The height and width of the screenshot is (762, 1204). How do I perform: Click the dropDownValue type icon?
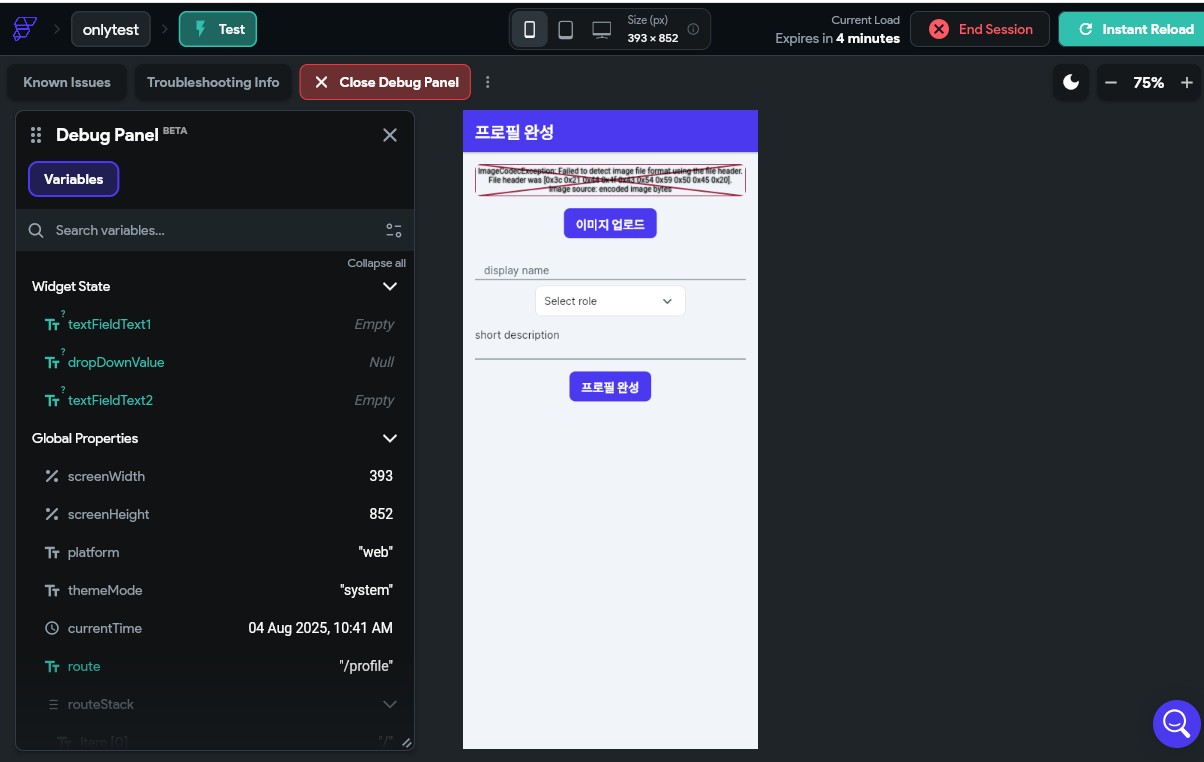click(52, 363)
